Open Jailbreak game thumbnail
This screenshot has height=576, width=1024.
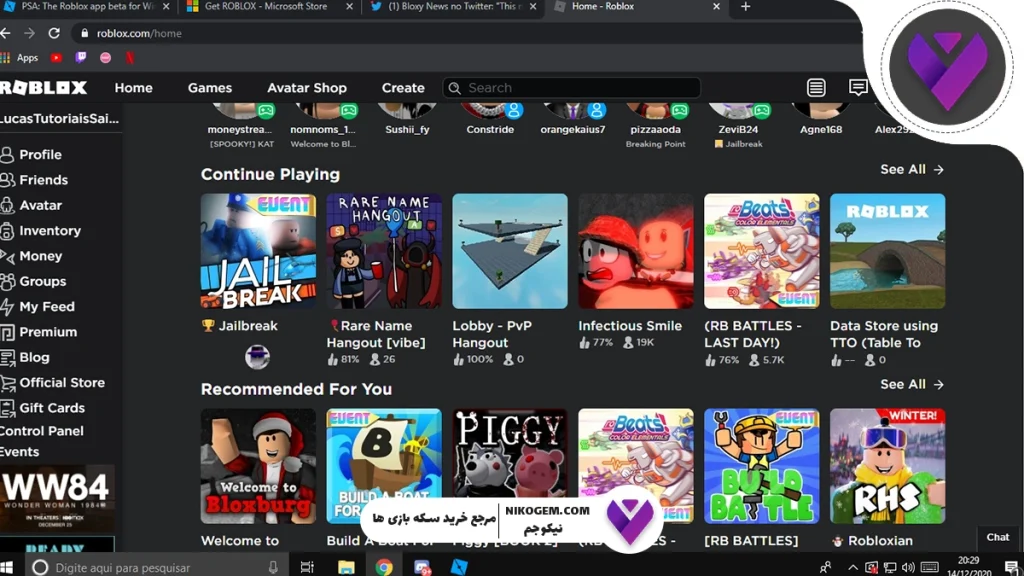point(258,251)
